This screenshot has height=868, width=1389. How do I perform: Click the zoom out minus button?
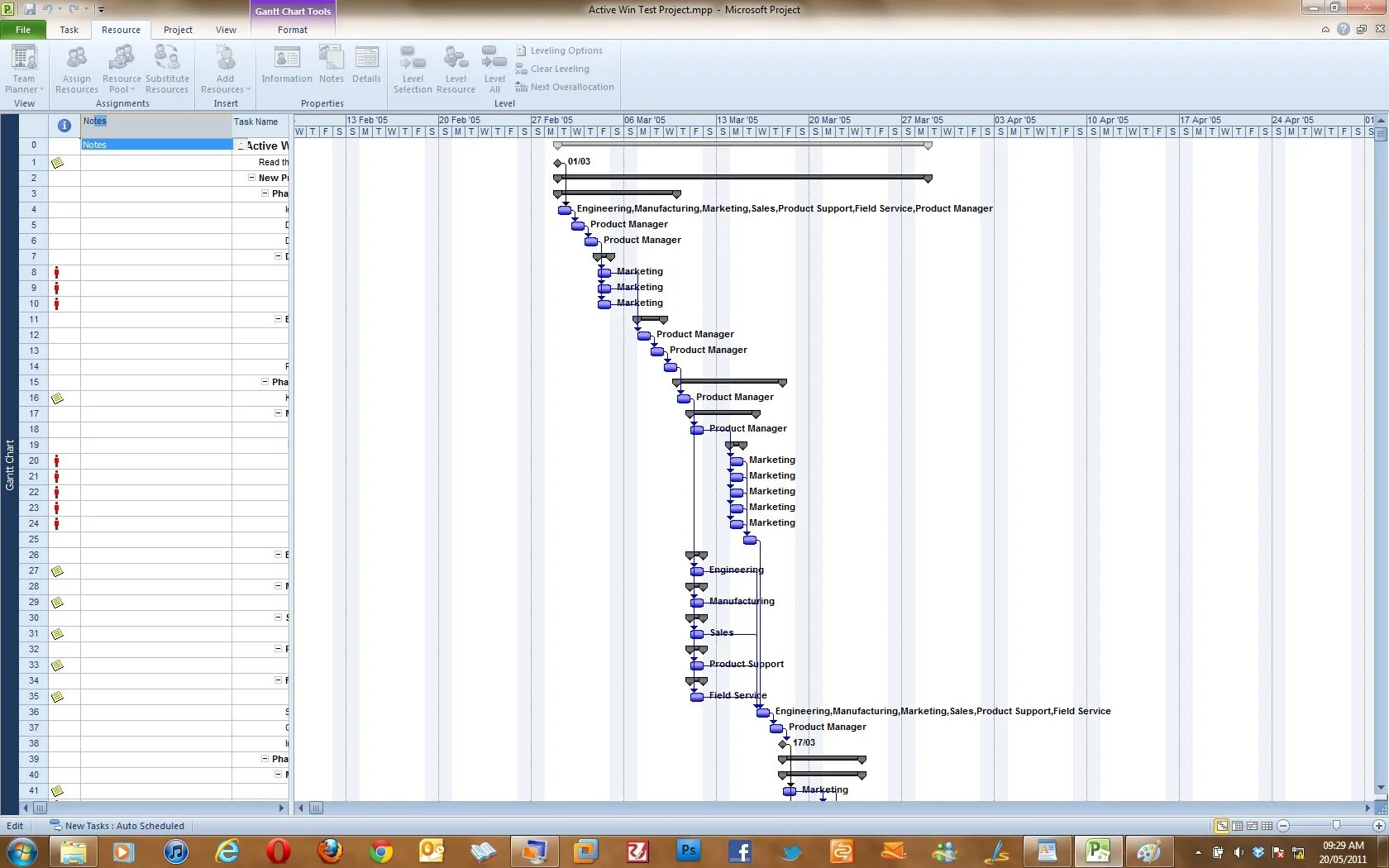coord(1283,826)
